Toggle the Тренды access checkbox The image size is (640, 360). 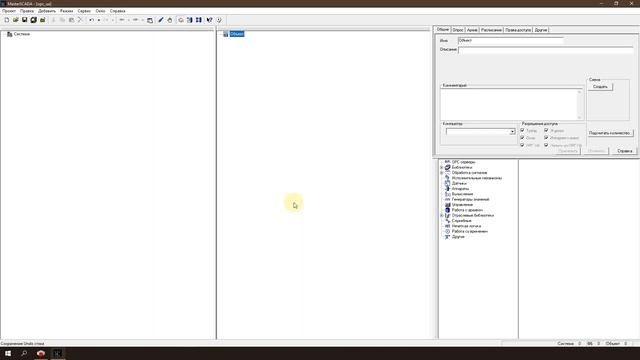(522, 130)
